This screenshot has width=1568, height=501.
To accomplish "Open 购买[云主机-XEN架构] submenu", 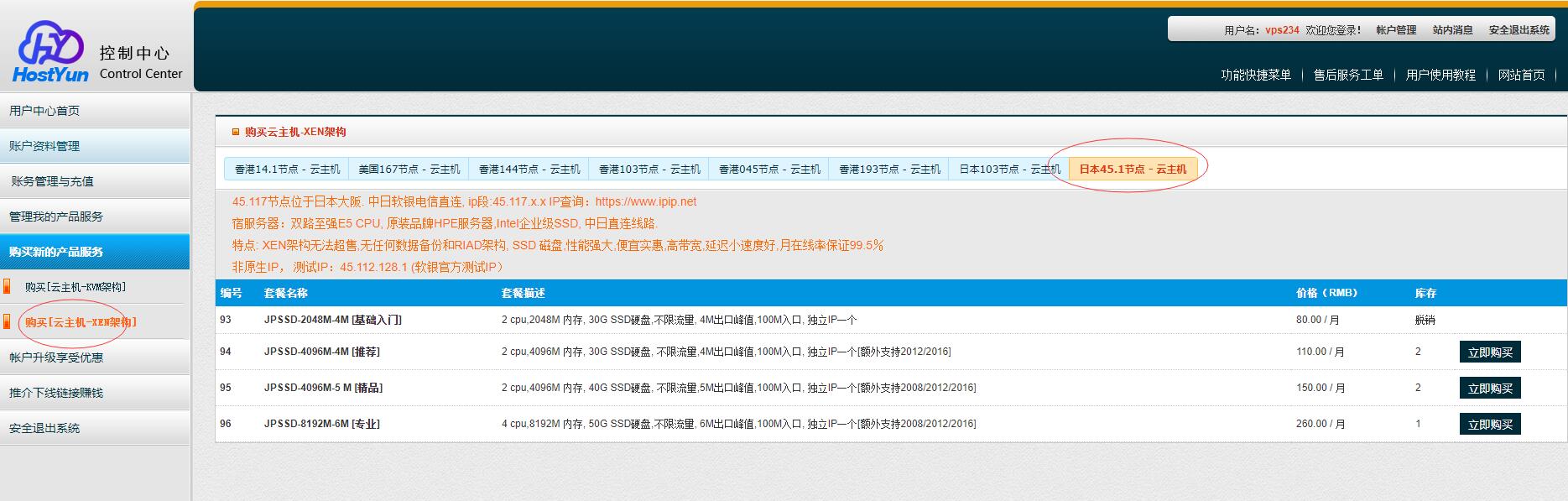I will pos(81,322).
